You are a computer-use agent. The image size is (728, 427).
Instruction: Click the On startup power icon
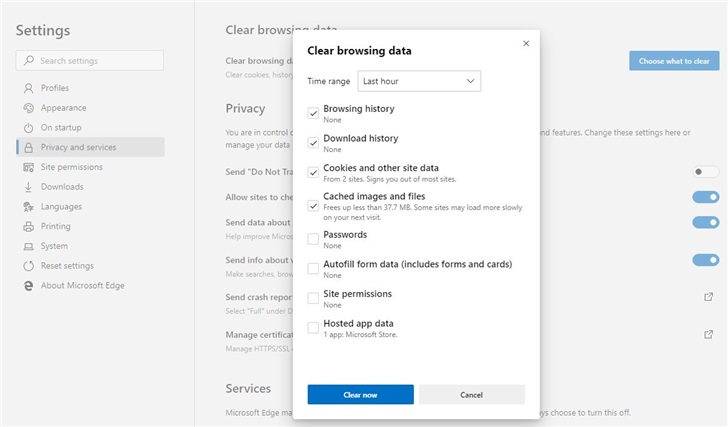29,128
